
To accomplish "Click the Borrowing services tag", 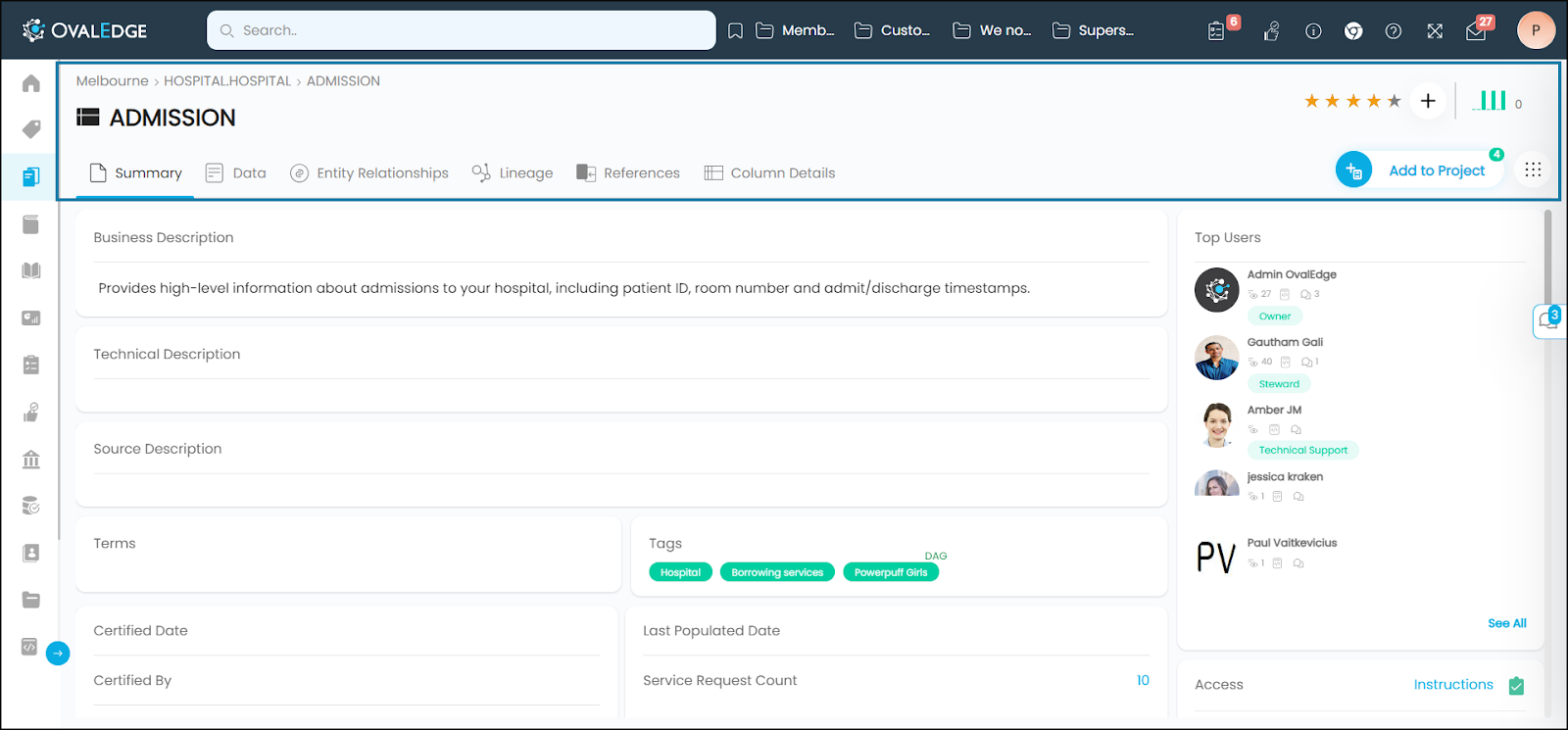I will [x=777, y=572].
